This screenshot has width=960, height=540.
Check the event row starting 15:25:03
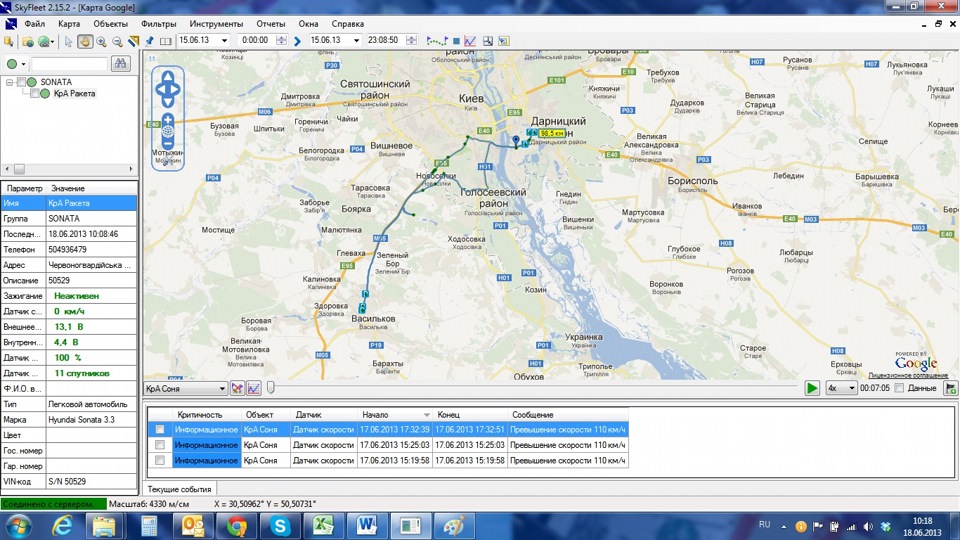pos(160,445)
